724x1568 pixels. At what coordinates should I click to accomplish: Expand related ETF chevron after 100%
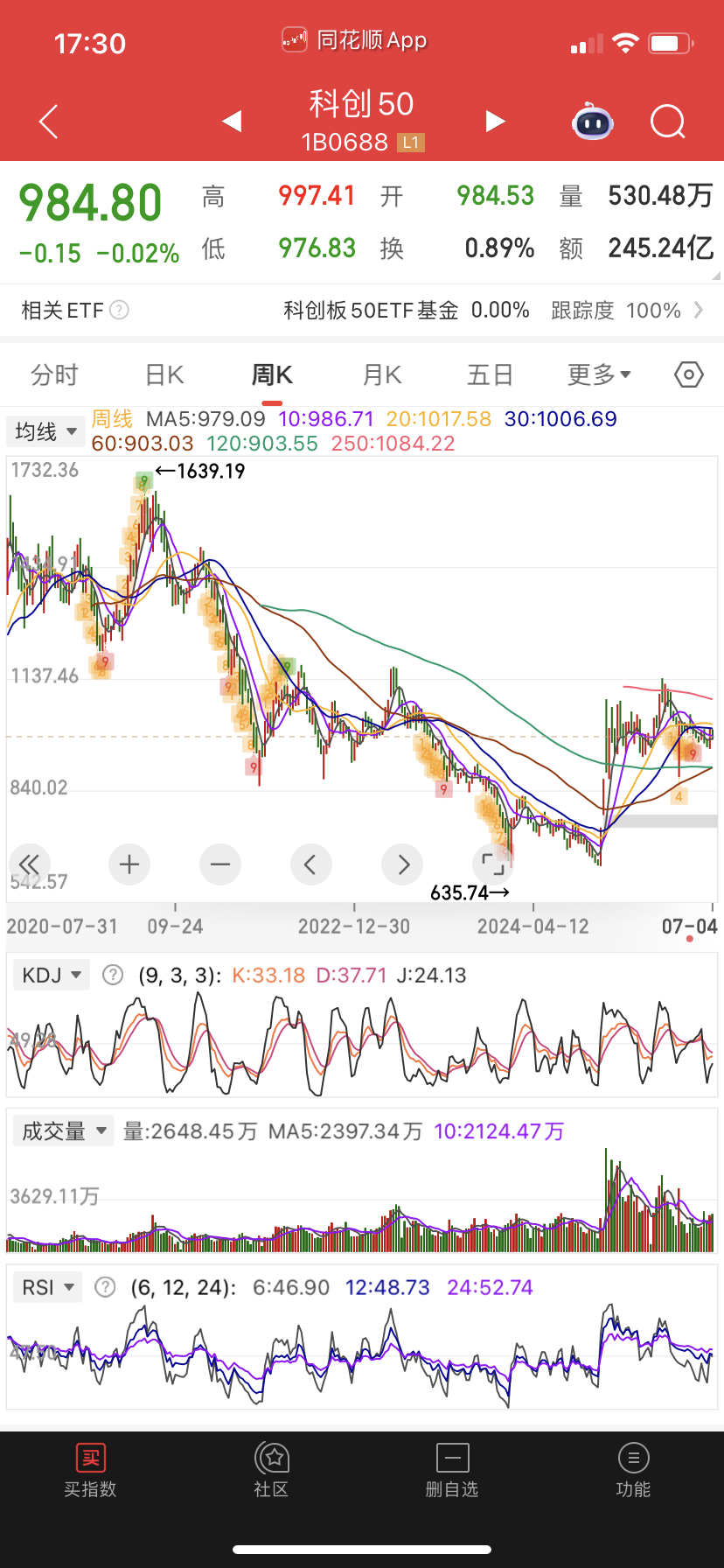[698, 310]
